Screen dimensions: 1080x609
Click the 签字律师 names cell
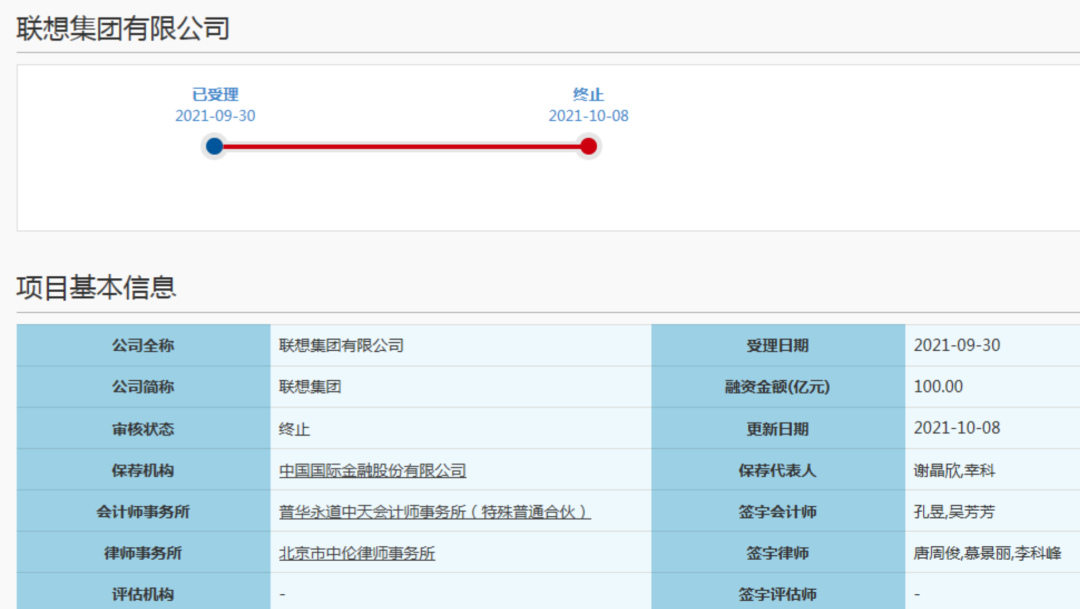[x=993, y=553]
